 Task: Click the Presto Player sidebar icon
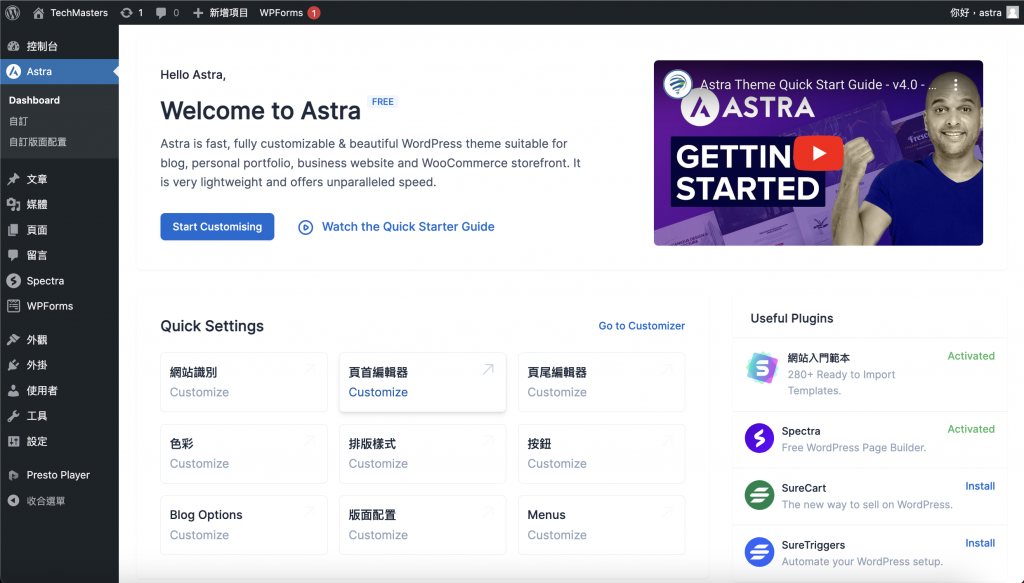pos(13,475)
